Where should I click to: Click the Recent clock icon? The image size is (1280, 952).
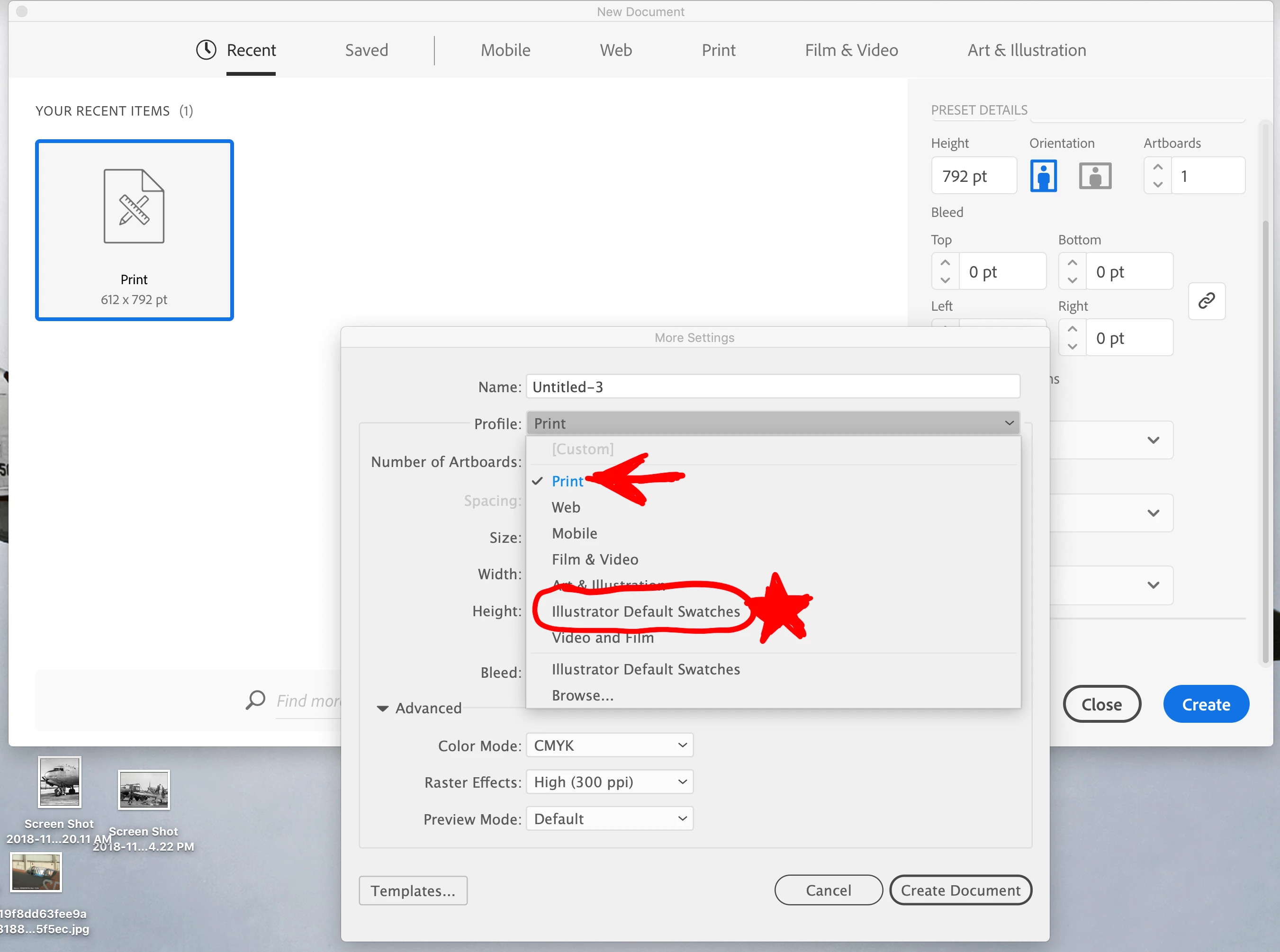(x=206, y=50)
